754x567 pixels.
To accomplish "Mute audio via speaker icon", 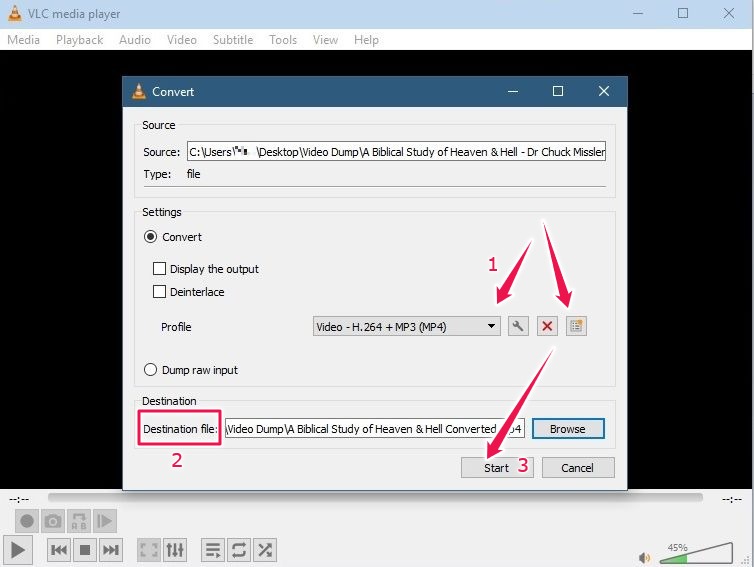I will (x=644, y=557).
